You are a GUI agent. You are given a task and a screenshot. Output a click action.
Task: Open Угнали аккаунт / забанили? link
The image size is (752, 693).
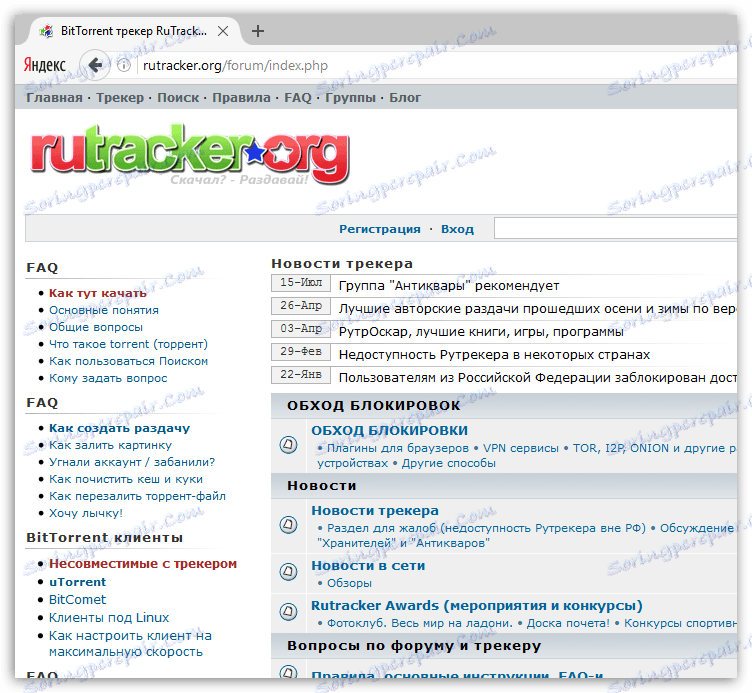132,462
